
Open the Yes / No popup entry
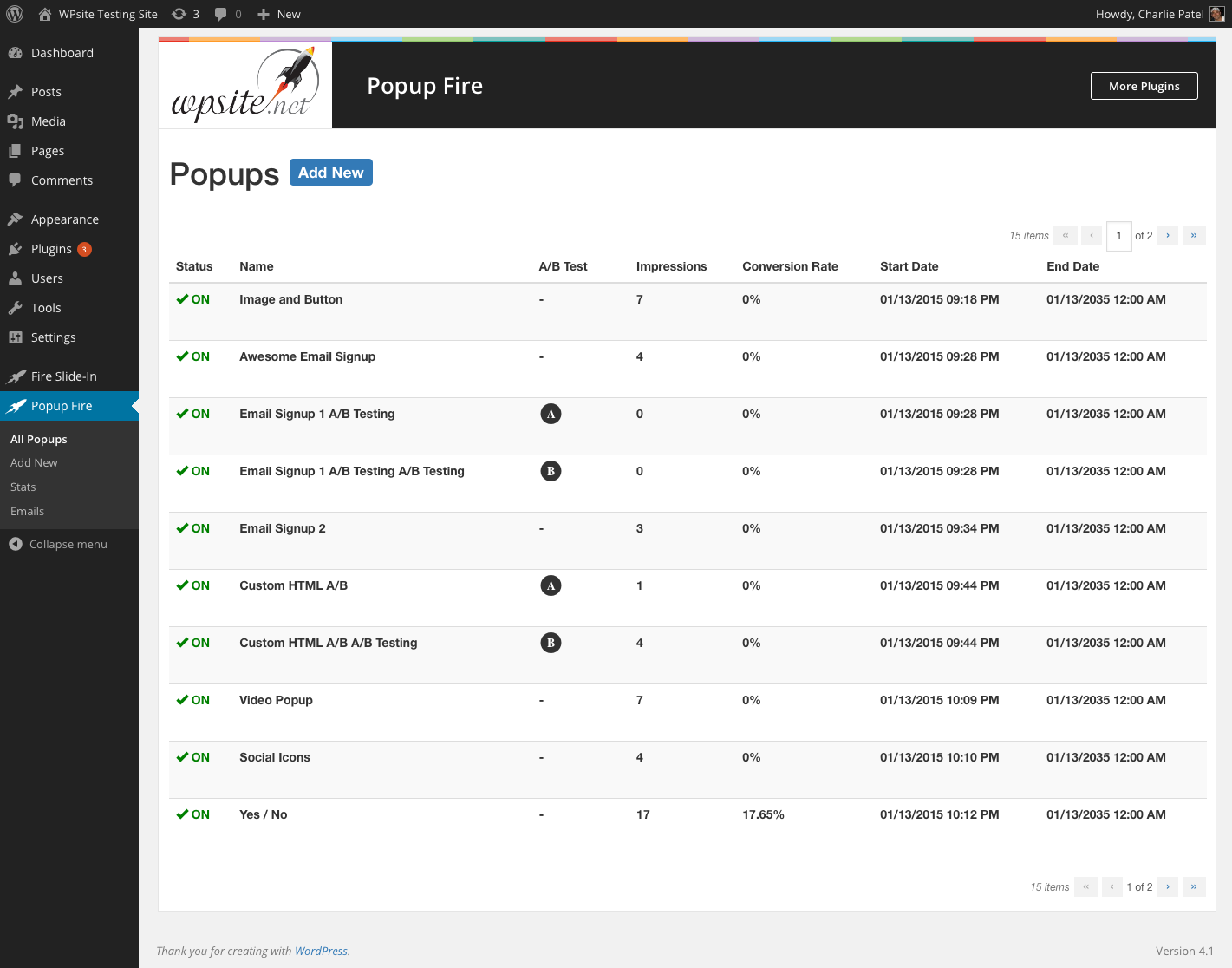(x=264, y=814)
